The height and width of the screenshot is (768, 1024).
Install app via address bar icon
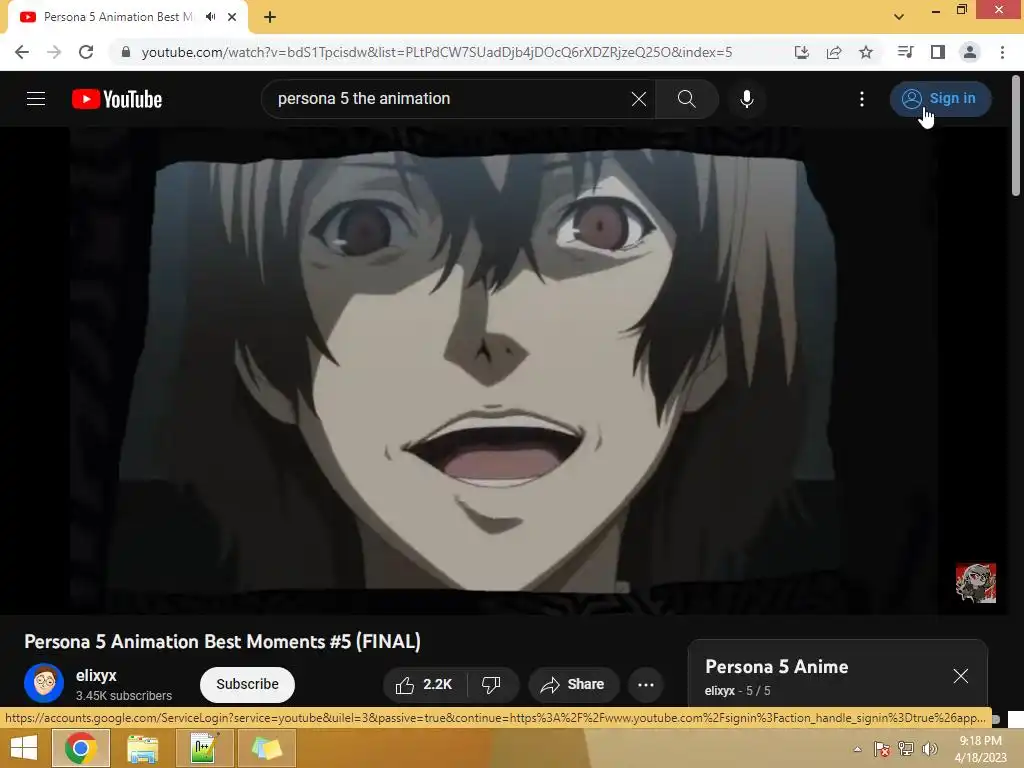802,52
